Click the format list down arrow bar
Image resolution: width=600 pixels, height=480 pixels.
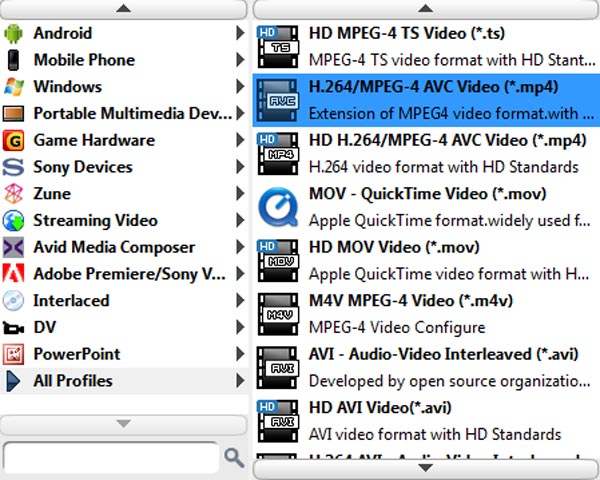coord(426,469)
